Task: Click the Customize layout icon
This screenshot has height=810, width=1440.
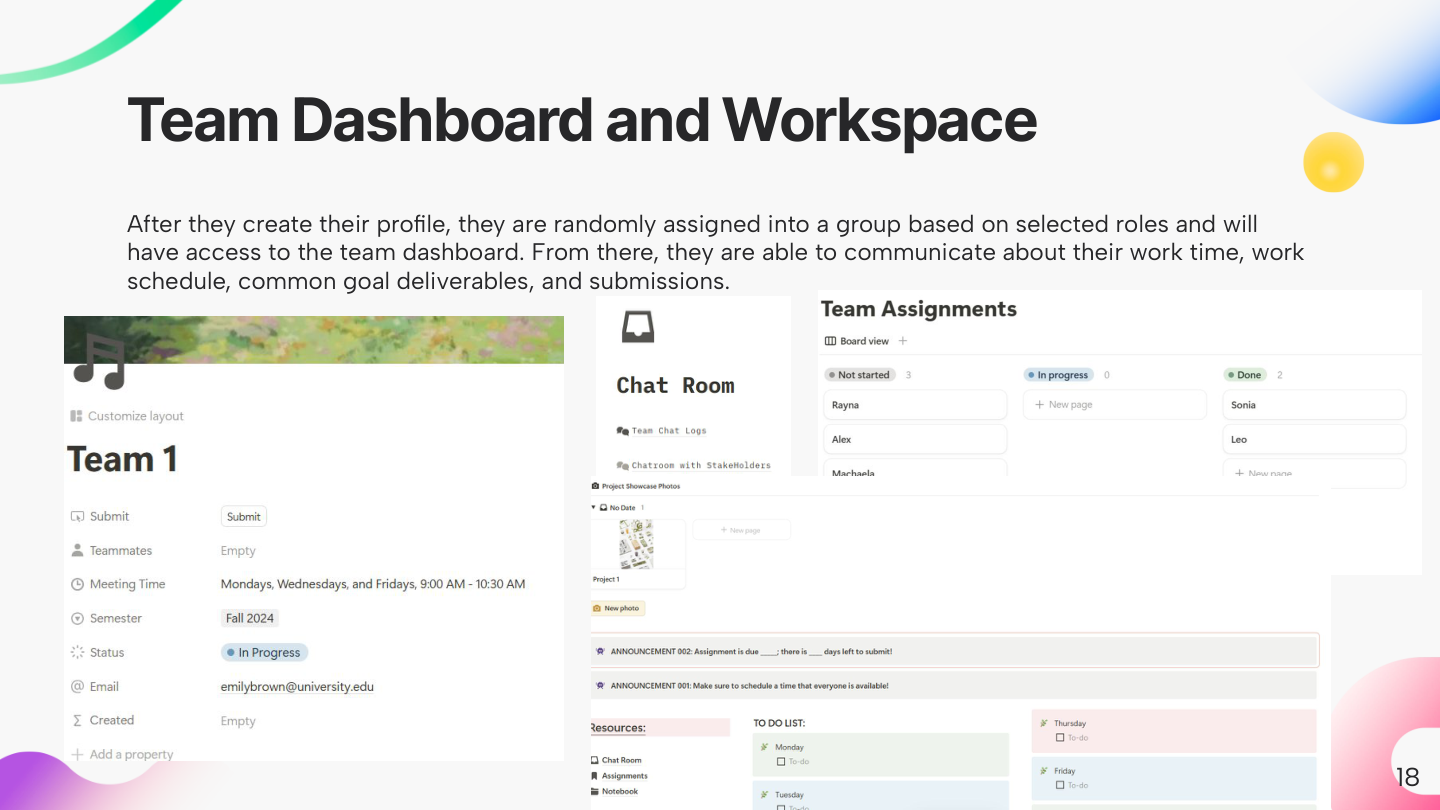Action: 76,416
